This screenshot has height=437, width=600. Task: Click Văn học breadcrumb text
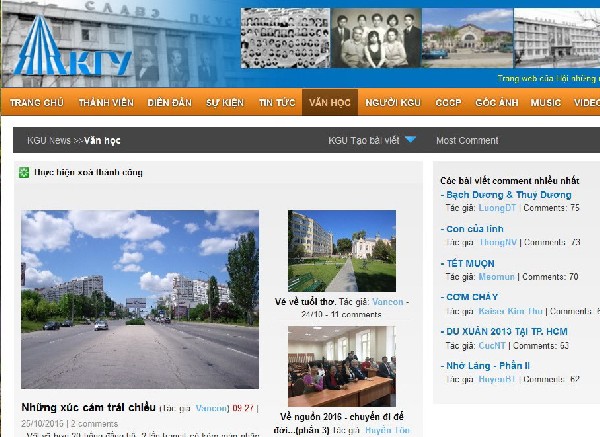tap(102, 140)
